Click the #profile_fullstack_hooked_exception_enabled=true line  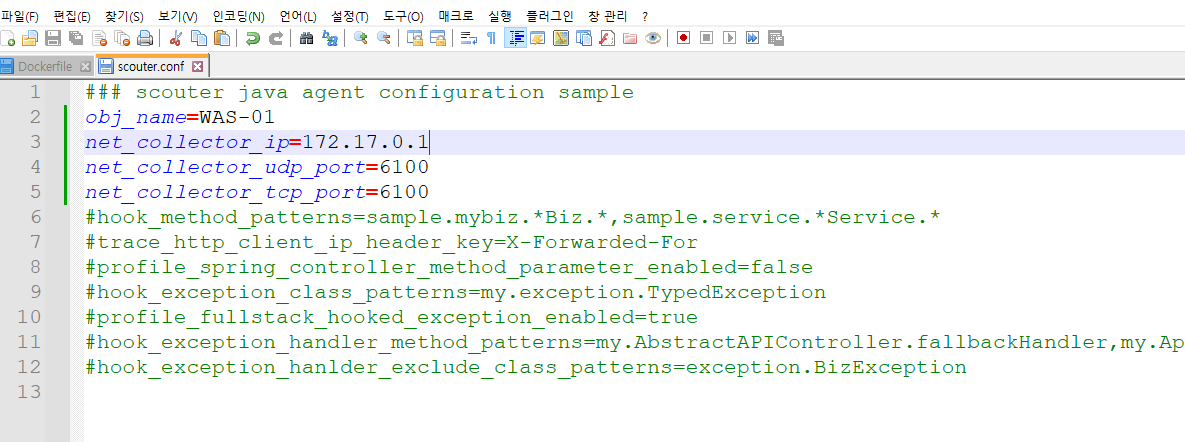(391, 317)
